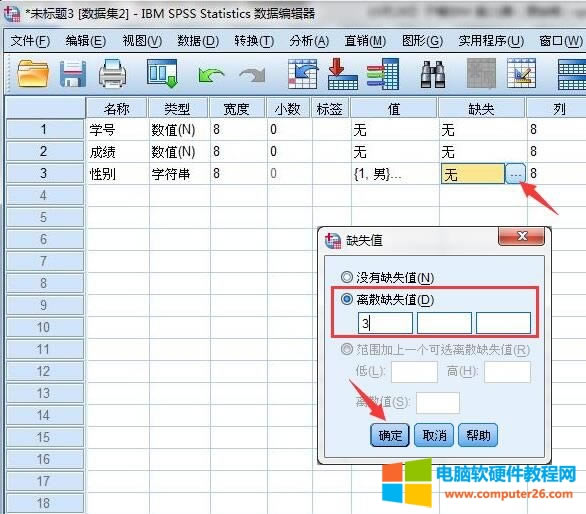This screenshot has height=514, width=586.
Task: Open the 转换(T) menu
Action: pyautogui.click(x=254, y=40)
